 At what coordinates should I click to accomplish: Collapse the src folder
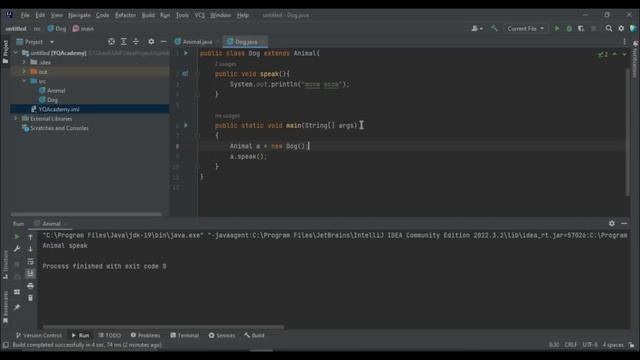[x=24, y=81]
